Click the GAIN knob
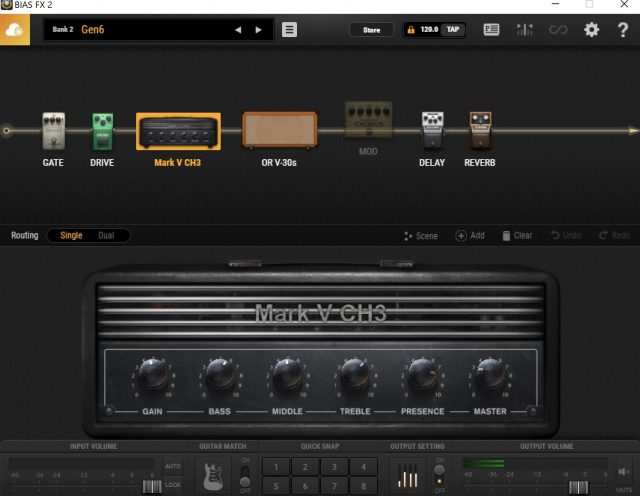Screen dimensions: 640x496 [153, 376]
